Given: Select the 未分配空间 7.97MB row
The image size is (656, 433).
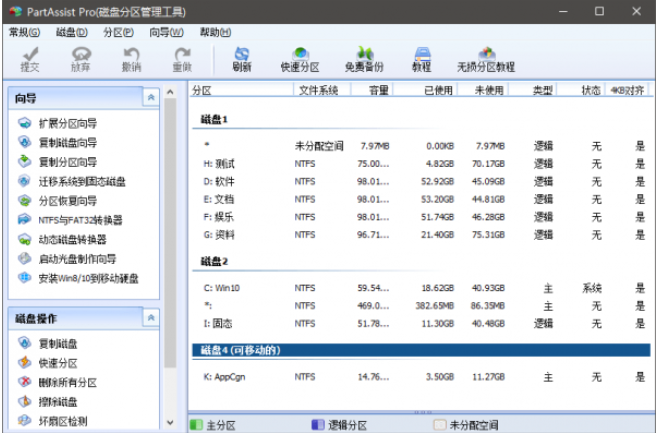Looking at the screenshot, I should click(x=421, y=146).
